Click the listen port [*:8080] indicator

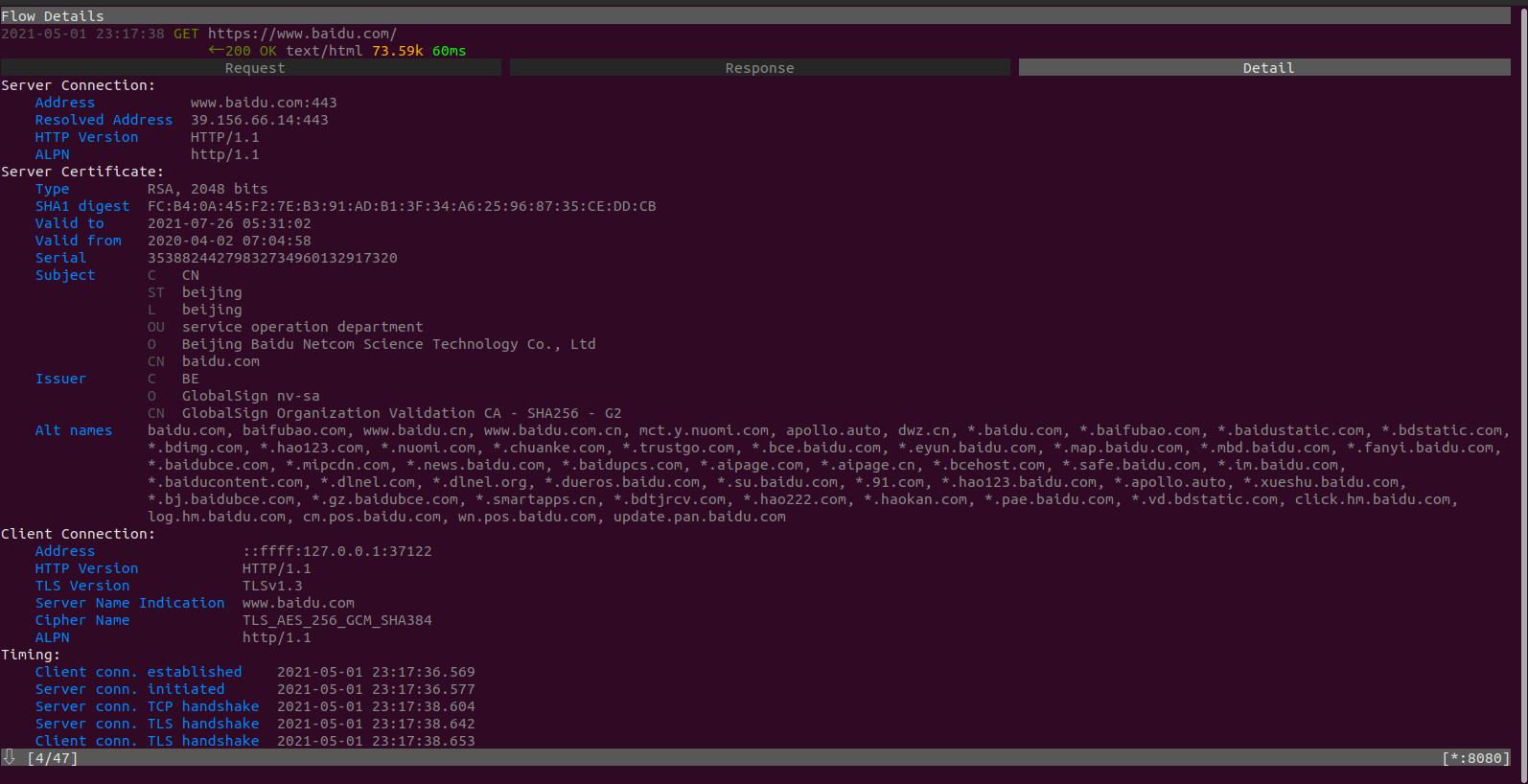[x=1475, y=758]
